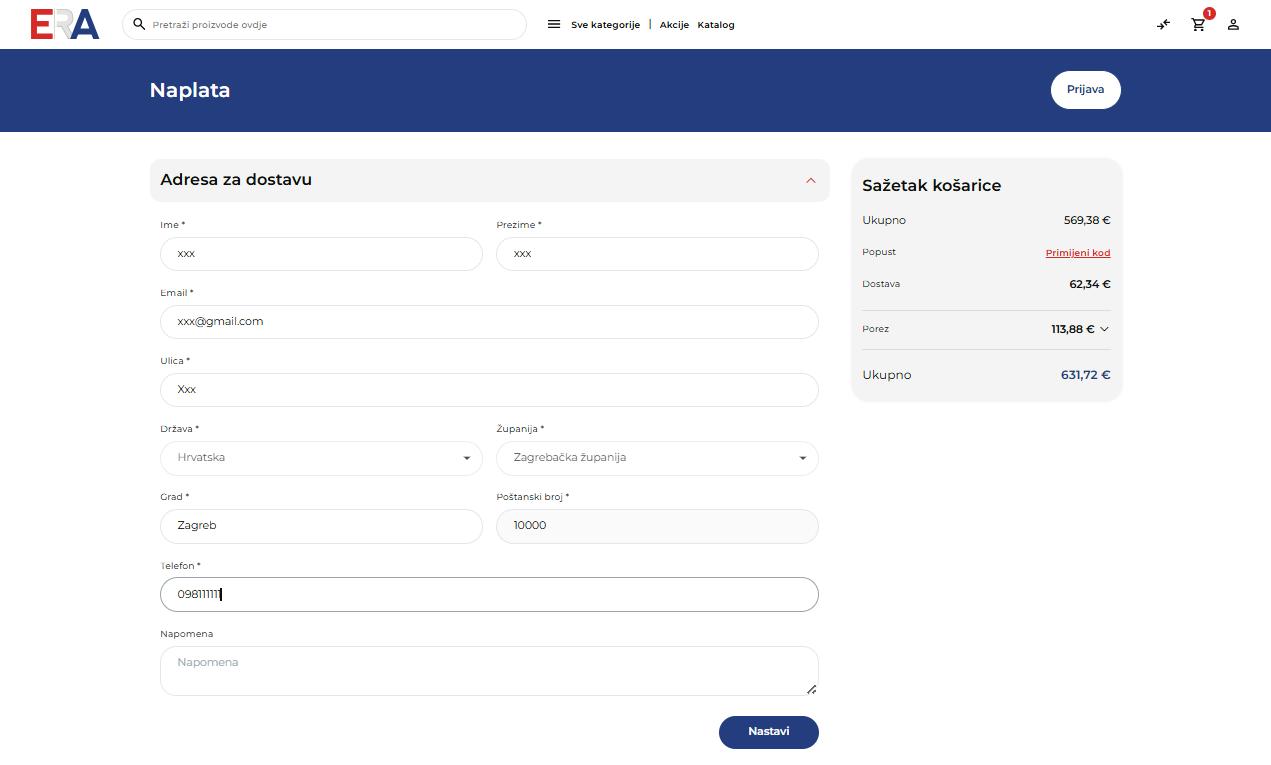
Task: Open the Akcije menu item
Action: coord(674,25)
